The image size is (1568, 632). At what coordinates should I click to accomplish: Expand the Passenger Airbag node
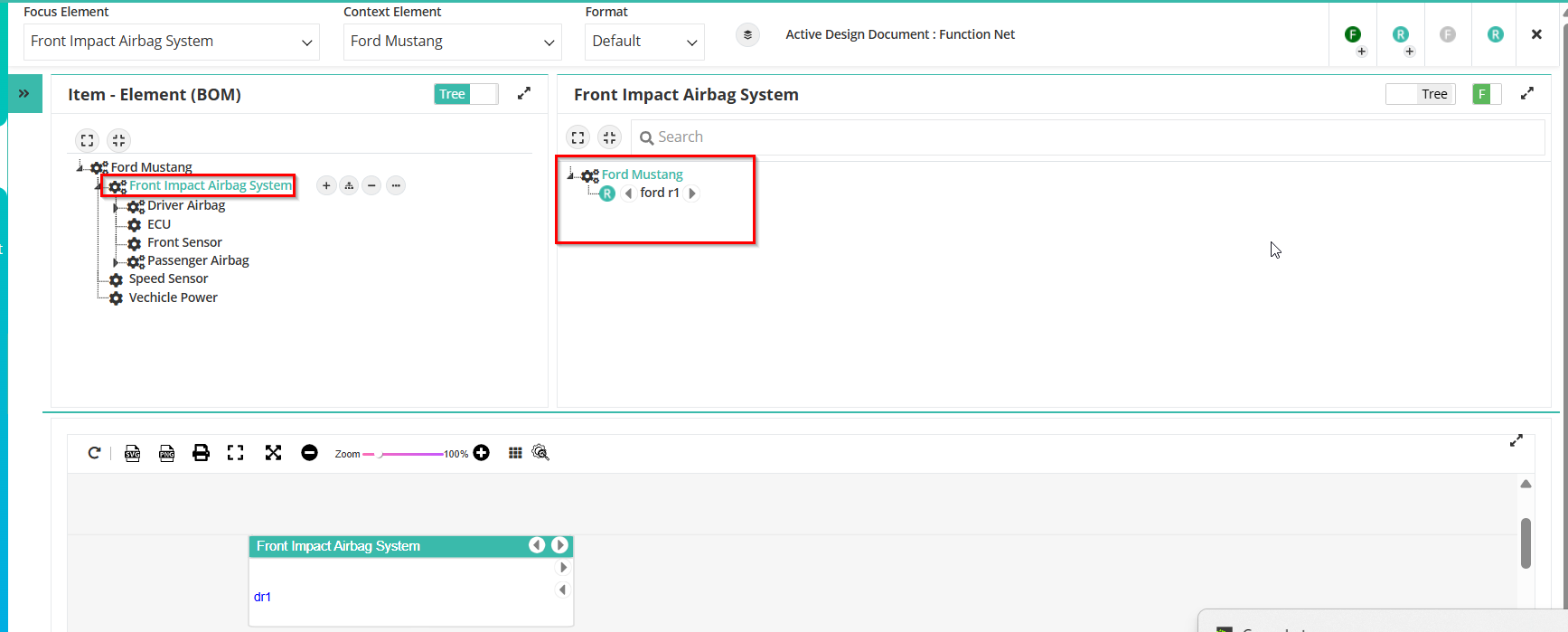point(116,262)
